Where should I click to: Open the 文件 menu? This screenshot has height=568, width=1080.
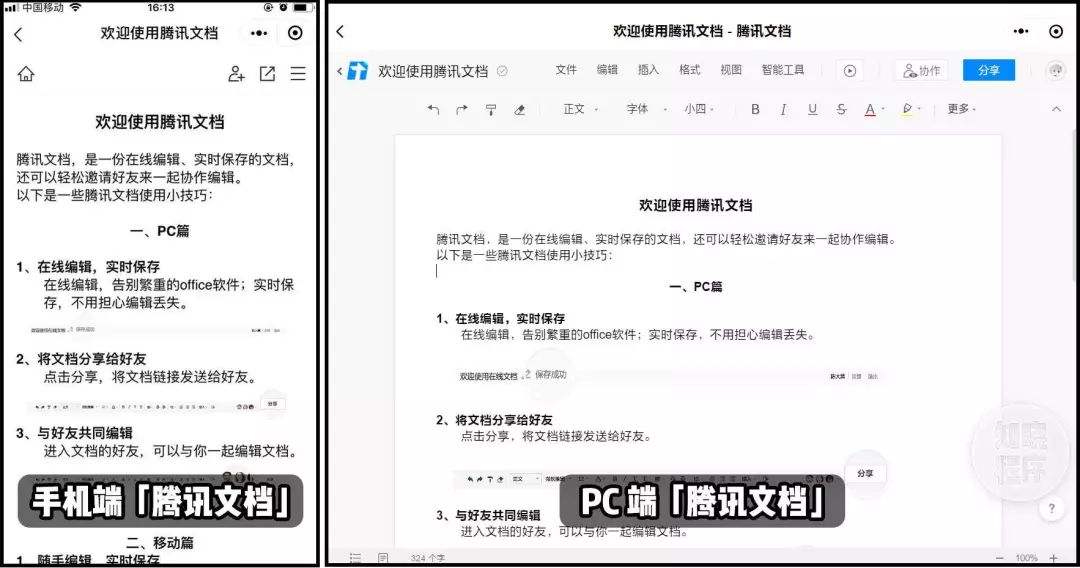(566, 70)
